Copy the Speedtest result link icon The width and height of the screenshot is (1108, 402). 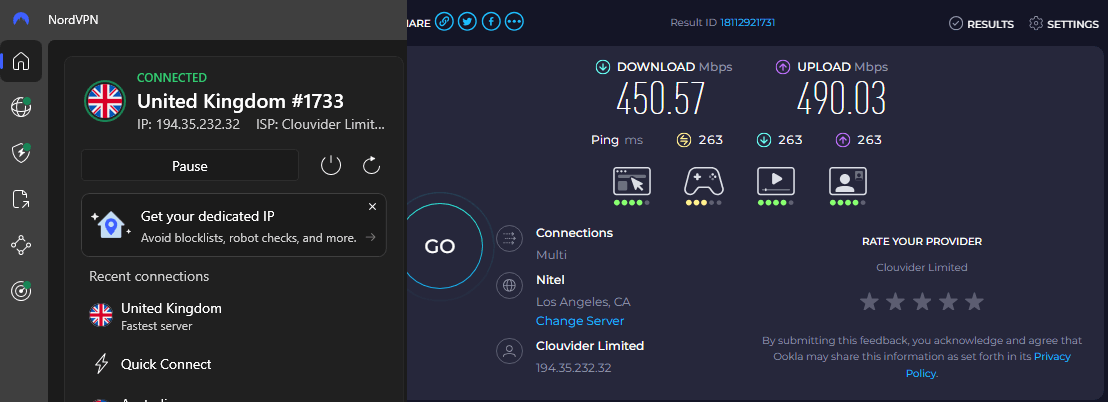pos(444,22)
